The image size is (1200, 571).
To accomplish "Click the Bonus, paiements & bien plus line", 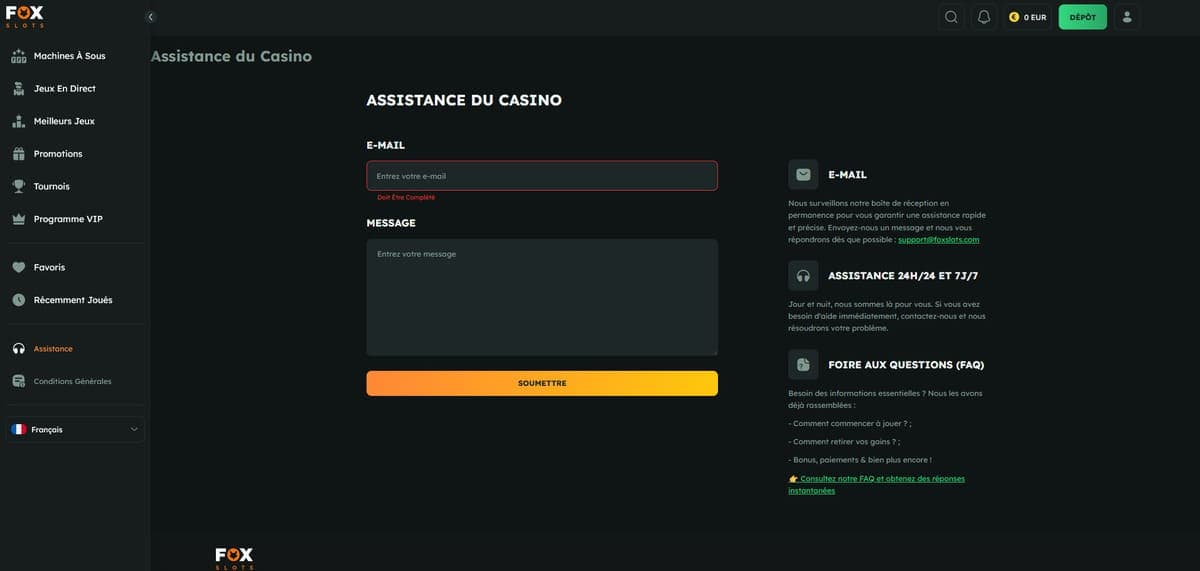I will coord(860,460).
